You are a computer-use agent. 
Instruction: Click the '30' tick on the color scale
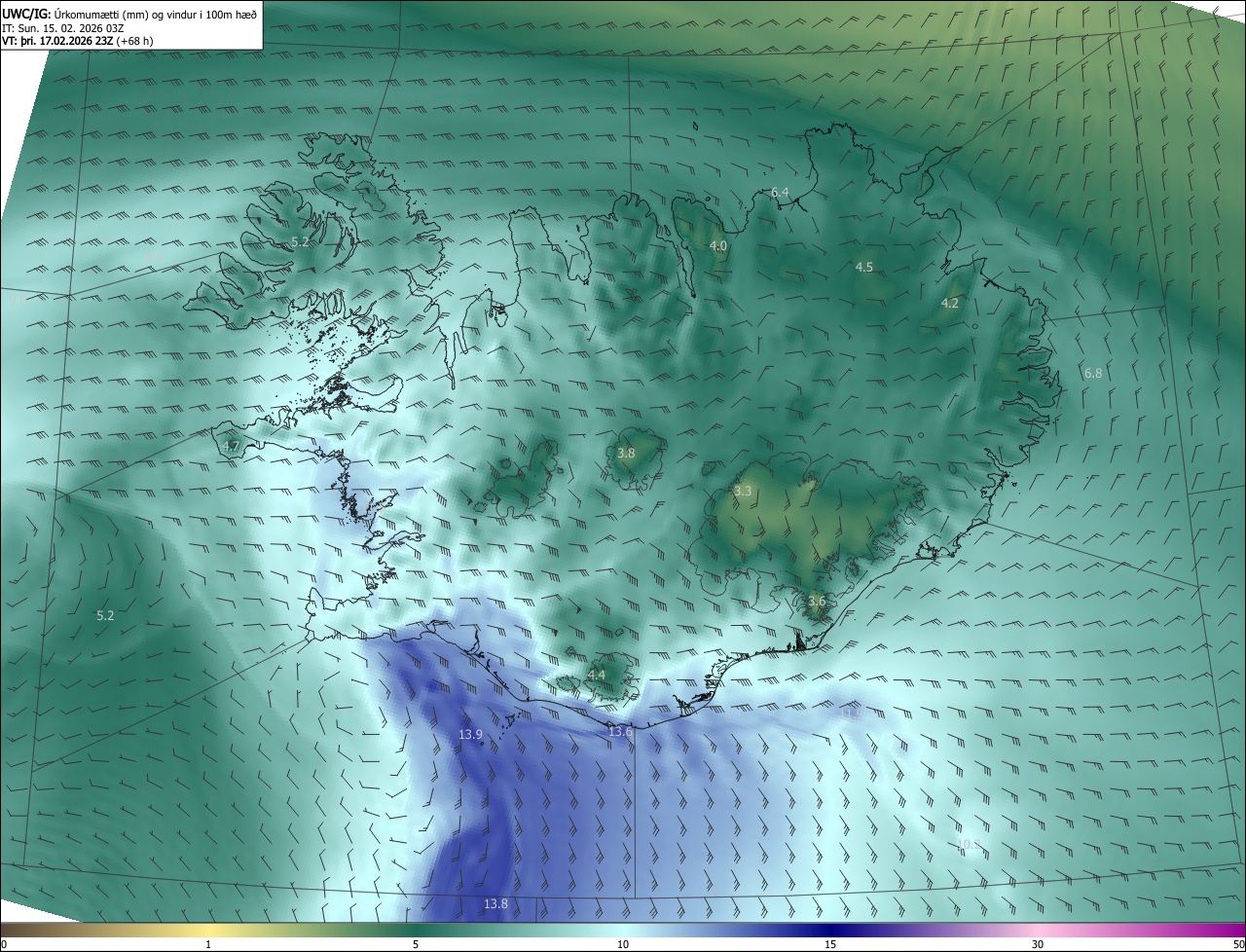coord(1038,944)
